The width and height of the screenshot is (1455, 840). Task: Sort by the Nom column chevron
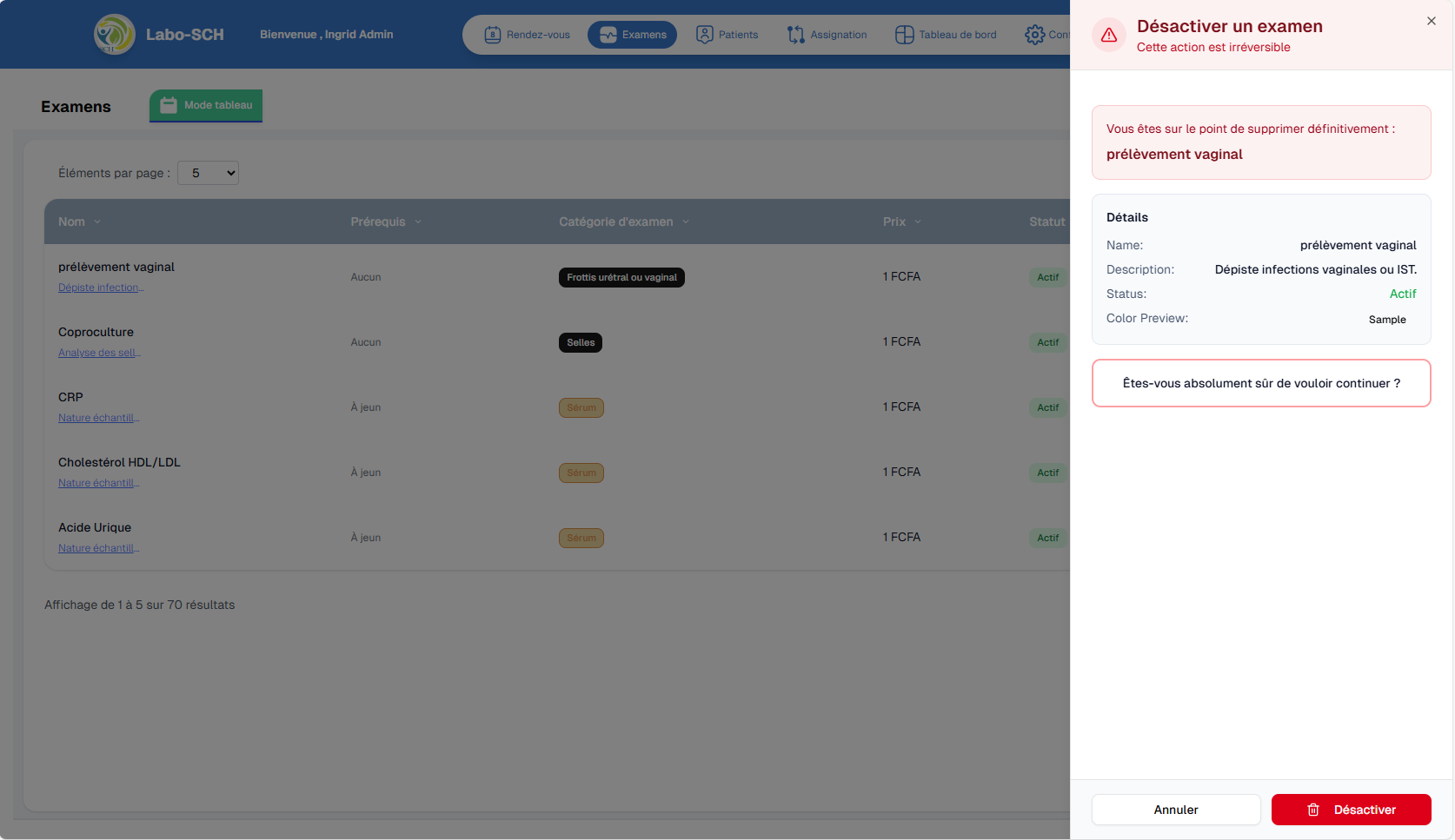click(x=97, y=222)
